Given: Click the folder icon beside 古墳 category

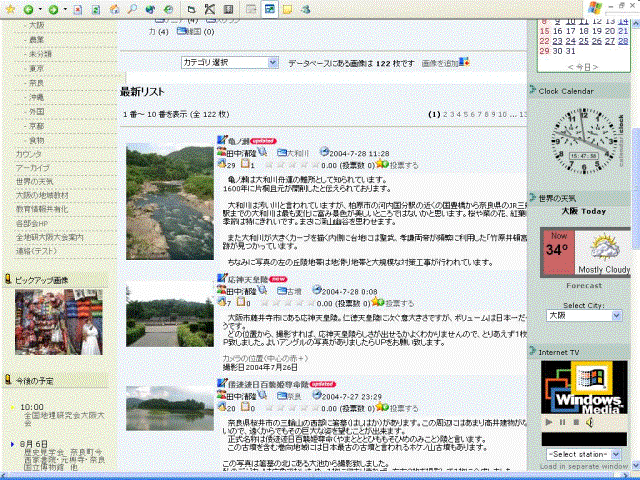Looking at the screenshot, I should click(x=282, y=291).
